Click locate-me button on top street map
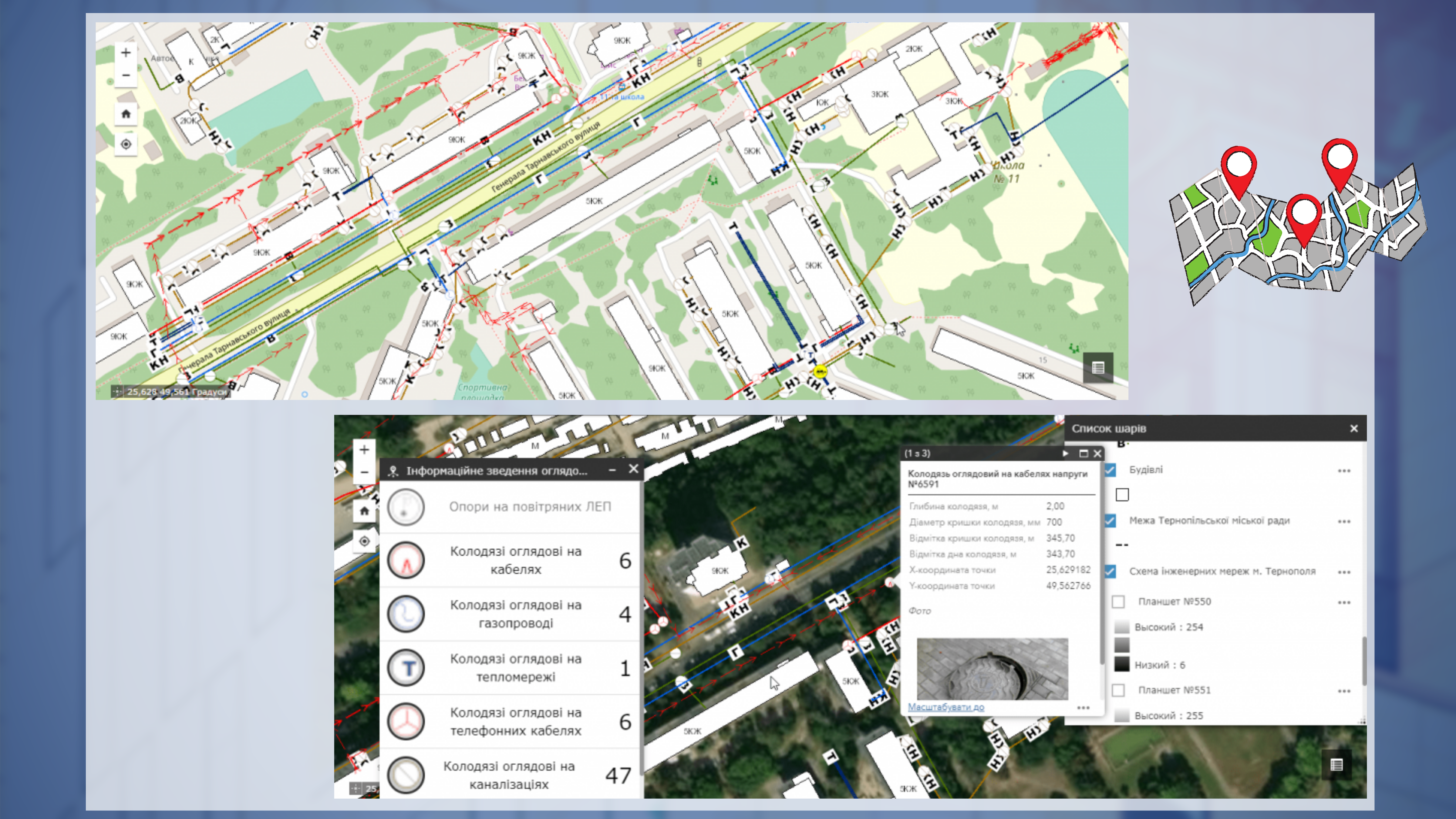 click(126, 144)
